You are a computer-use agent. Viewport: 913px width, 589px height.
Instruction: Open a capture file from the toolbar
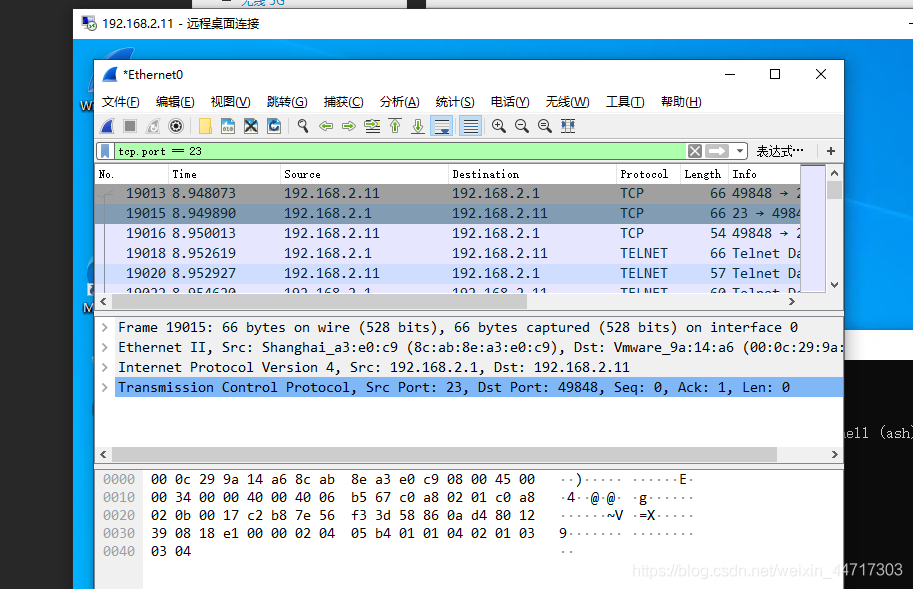(205, 126)
